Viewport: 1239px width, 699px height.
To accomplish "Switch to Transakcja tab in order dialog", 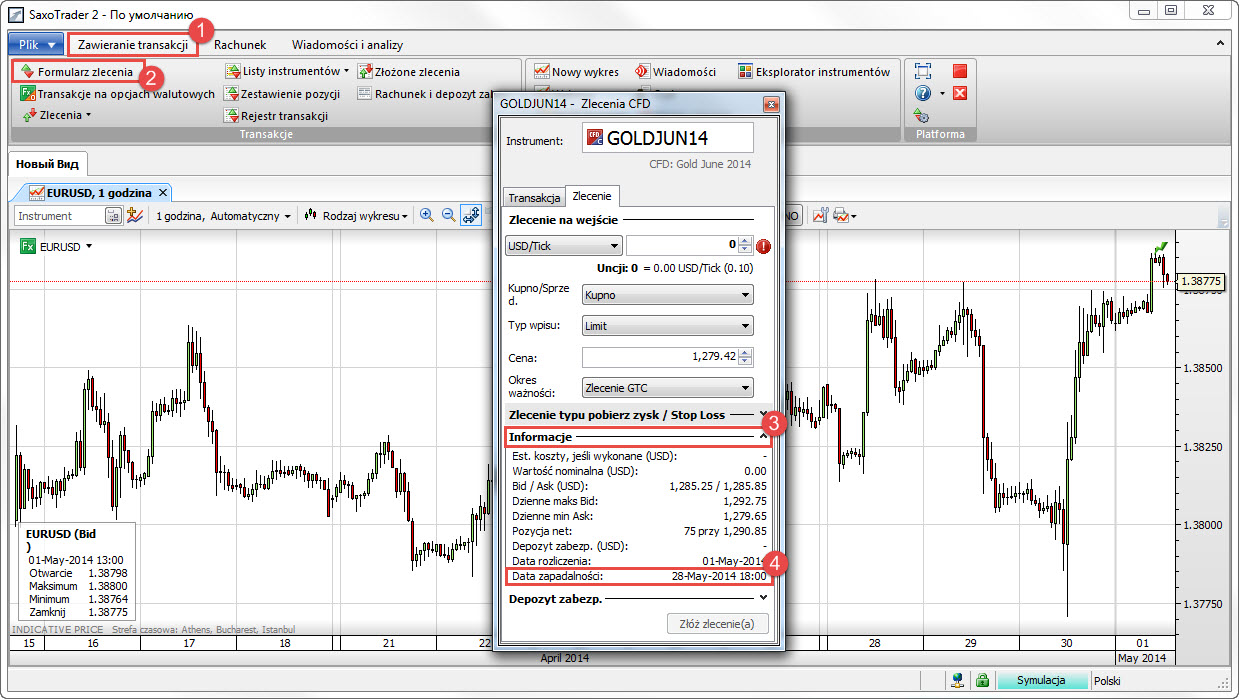I will (533, 198).
